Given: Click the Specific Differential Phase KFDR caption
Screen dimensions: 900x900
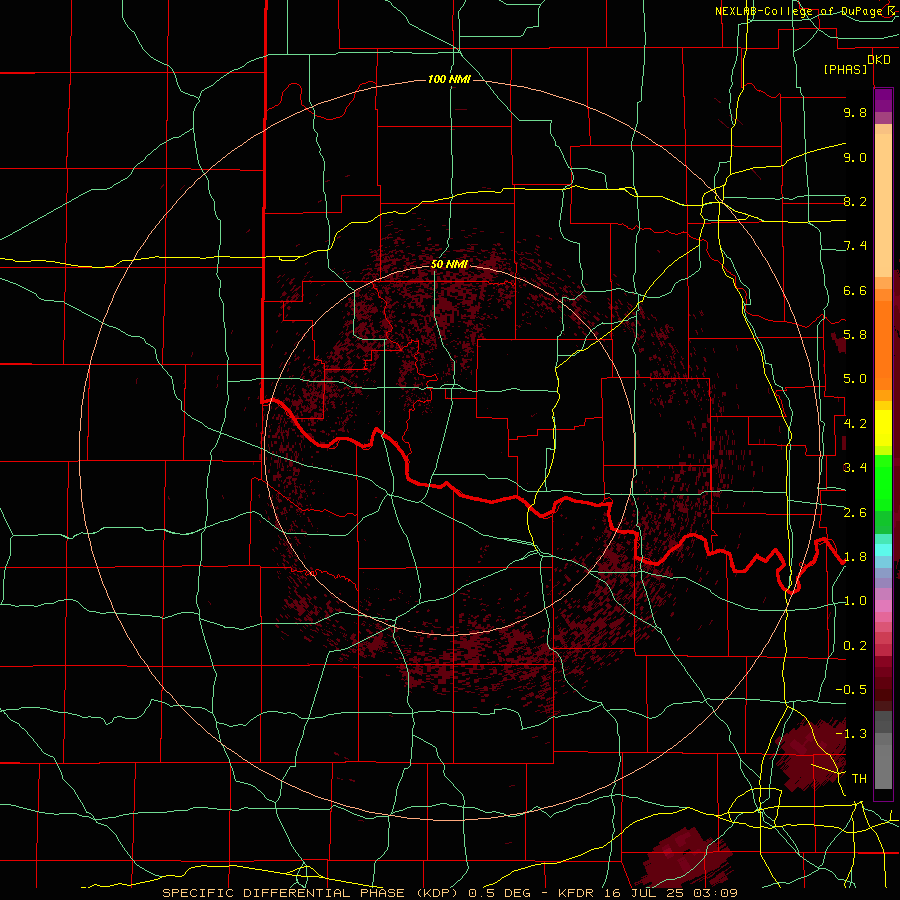Looking at the screenshot, I should click(x=449, y=893).
